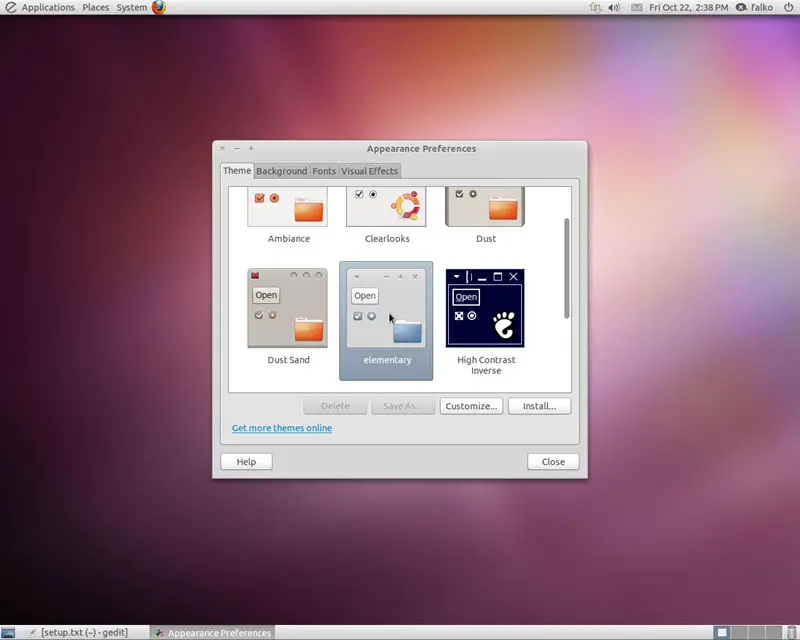Switch to the fourth workspace in the switcher
This screenshot has height=640, width=800.
[773, 633]
